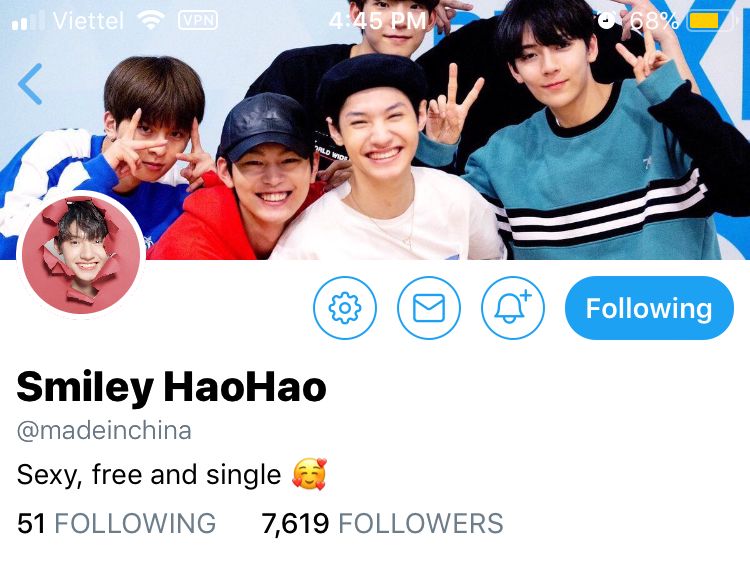This screenshot has height=563, width=750.
Task: Tap the Wi-Fi status icon
Action: [150, 20]
